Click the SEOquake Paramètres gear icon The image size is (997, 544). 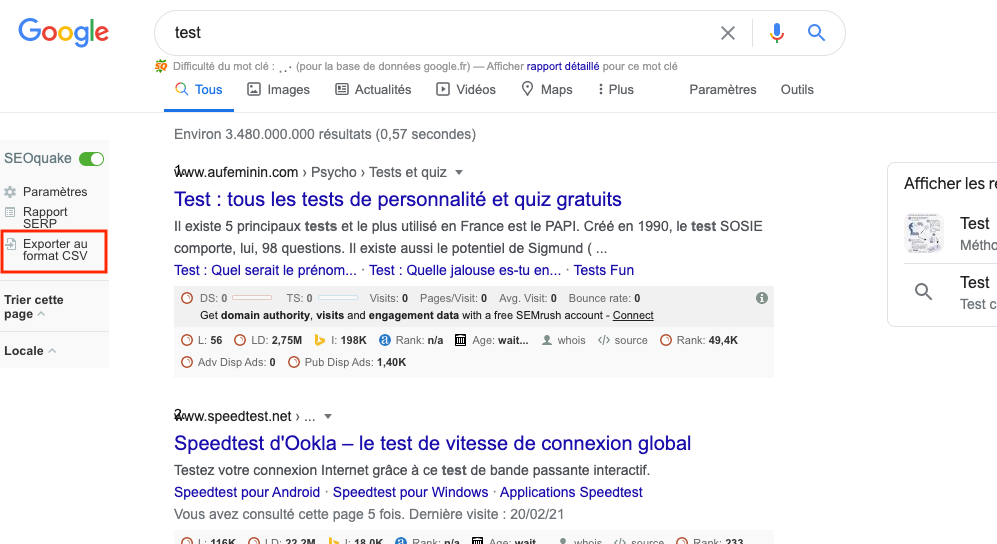(10, 192)
